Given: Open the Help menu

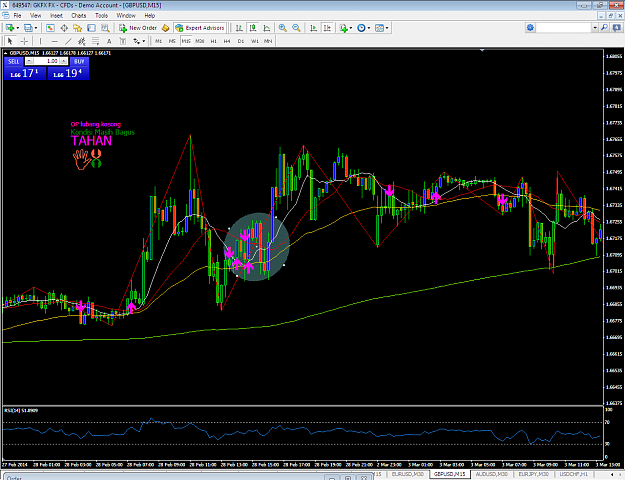Looking at the screenshot, I should coord(150,16).
